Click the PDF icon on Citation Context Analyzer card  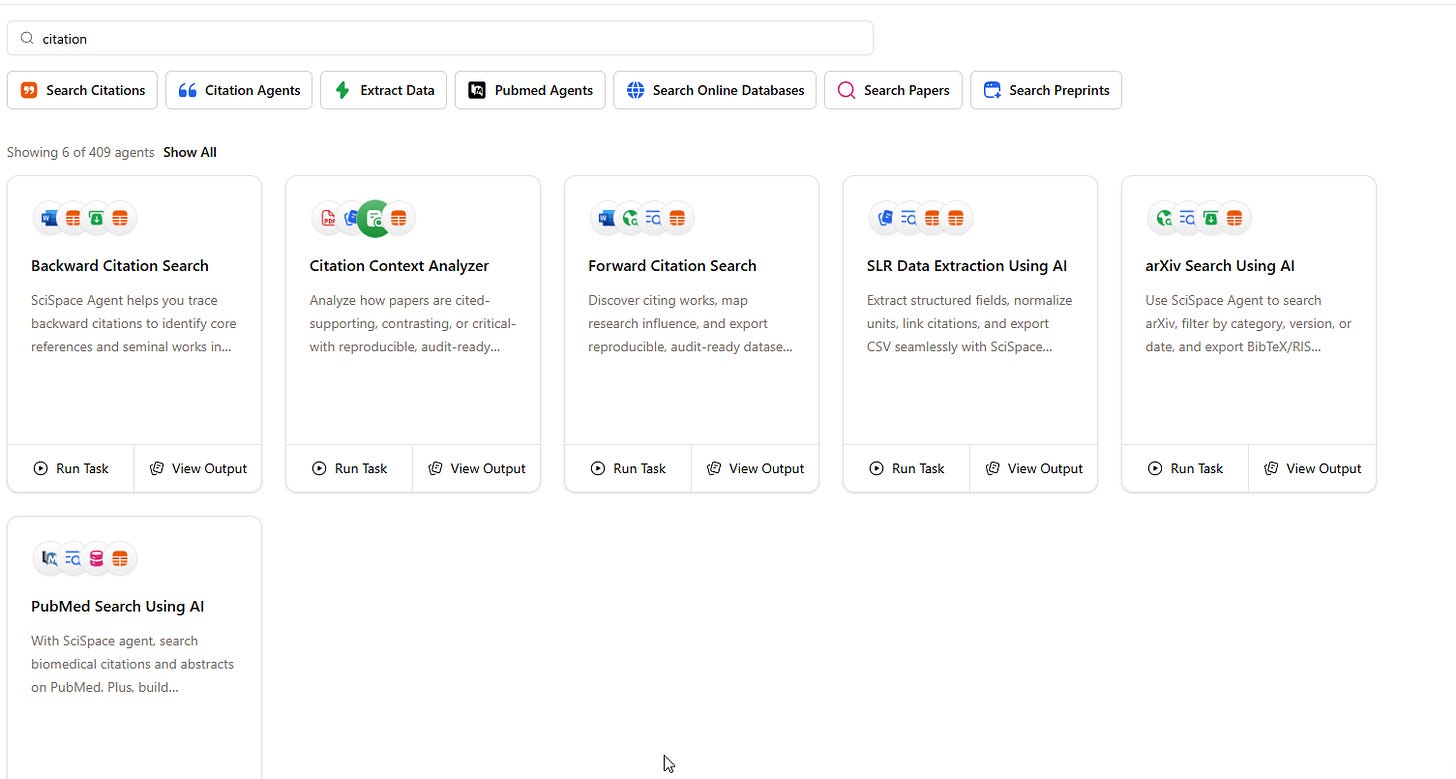328,218
